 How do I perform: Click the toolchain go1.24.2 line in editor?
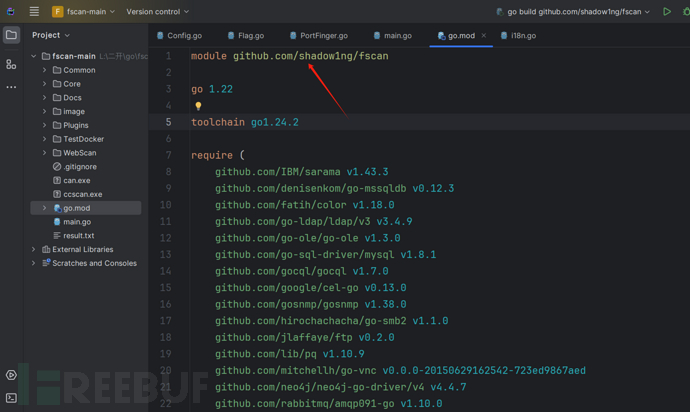coord(245,122)
